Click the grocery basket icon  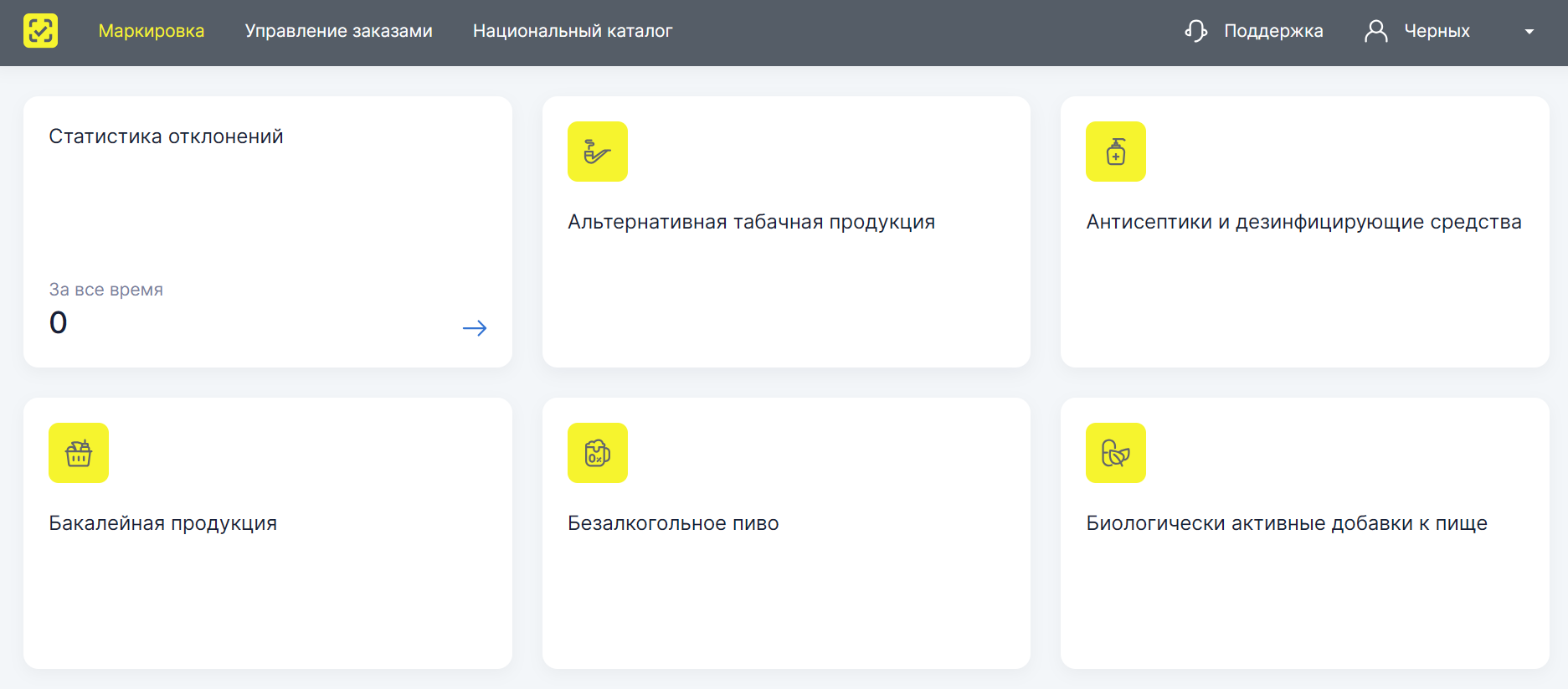(x=79, y=453)
